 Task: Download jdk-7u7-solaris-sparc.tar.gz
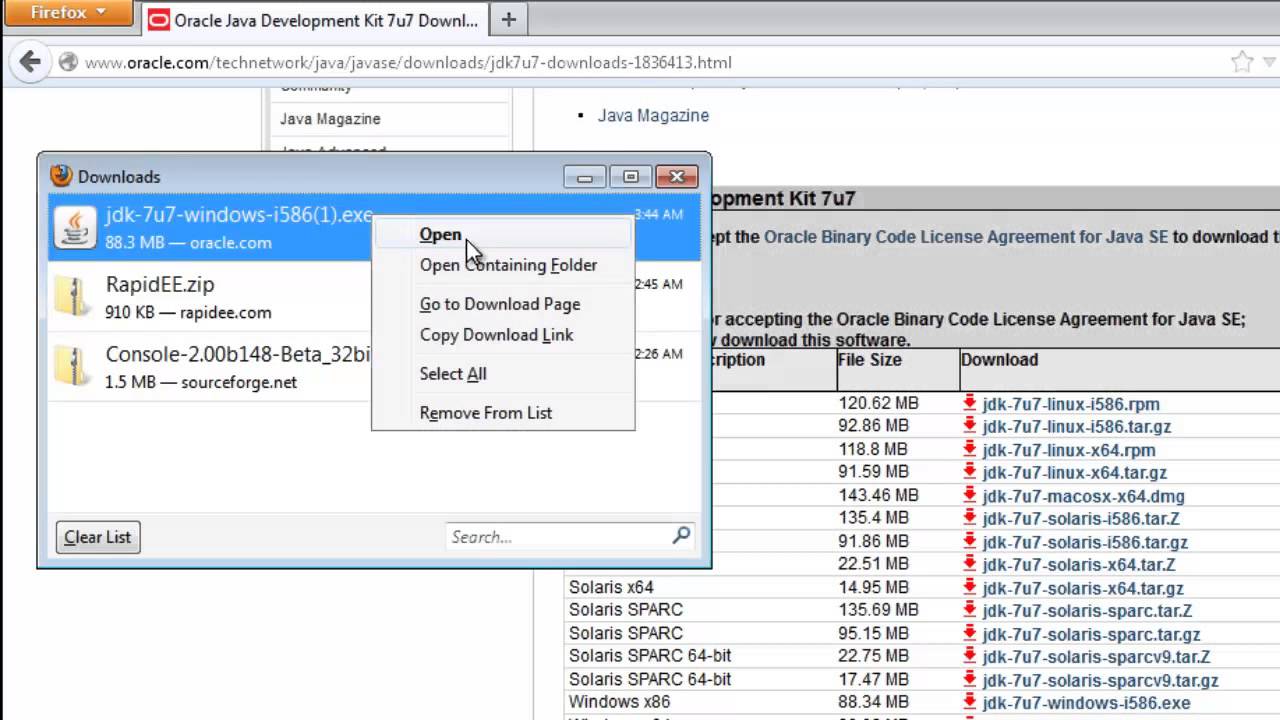tap(1091, 634)
